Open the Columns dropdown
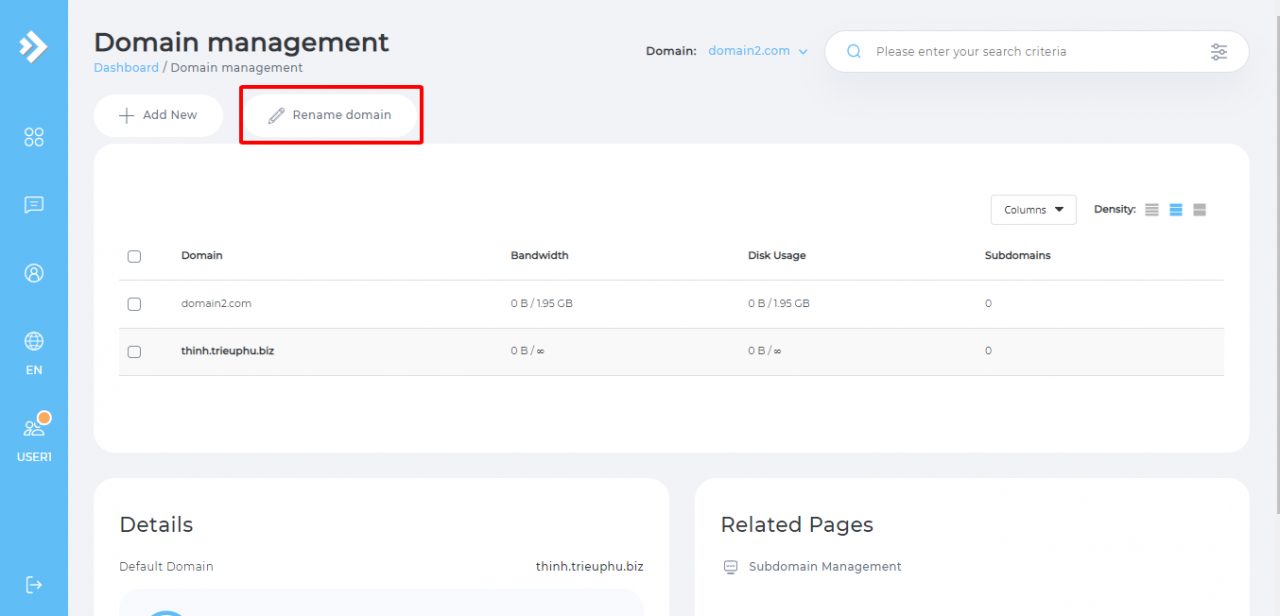 pyautogui.click(x=1033, y=210)
